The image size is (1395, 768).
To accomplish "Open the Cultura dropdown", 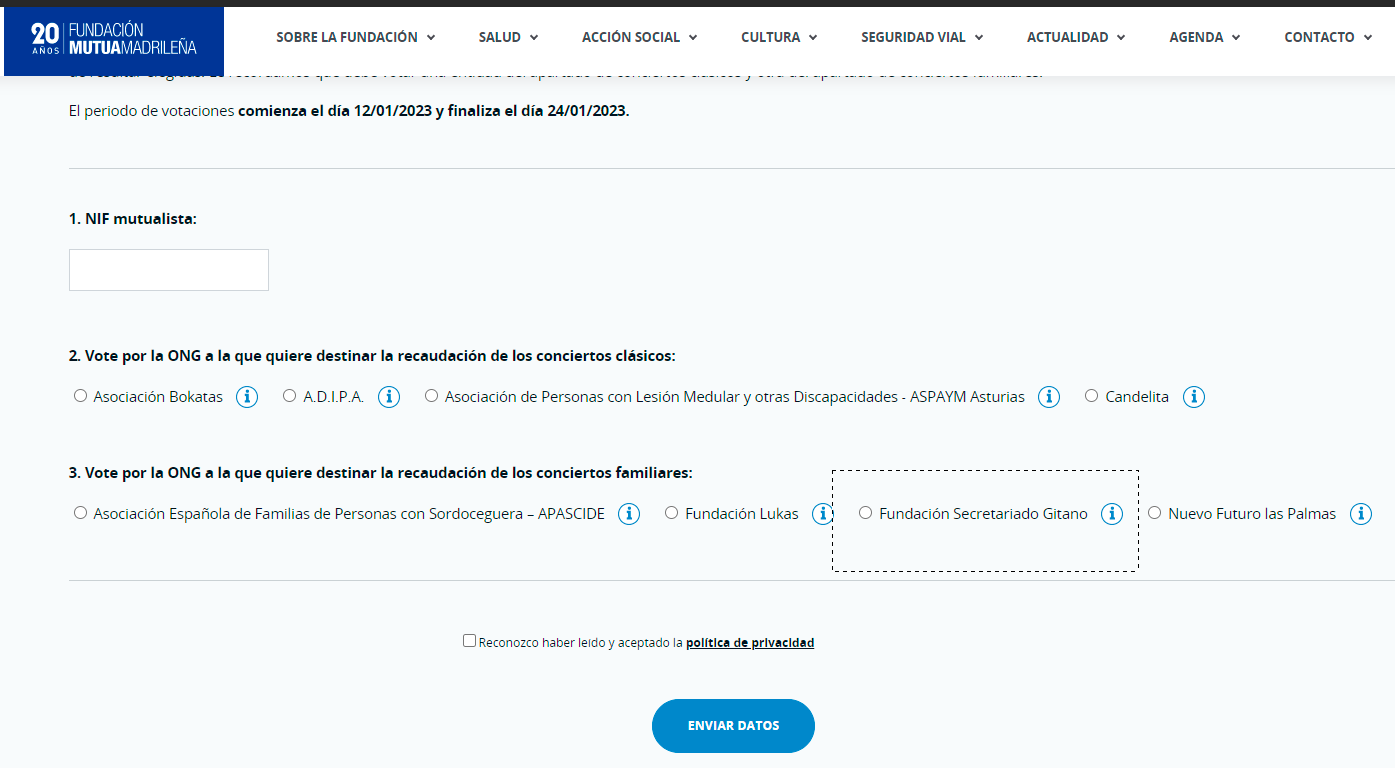I will coord(779,37).
